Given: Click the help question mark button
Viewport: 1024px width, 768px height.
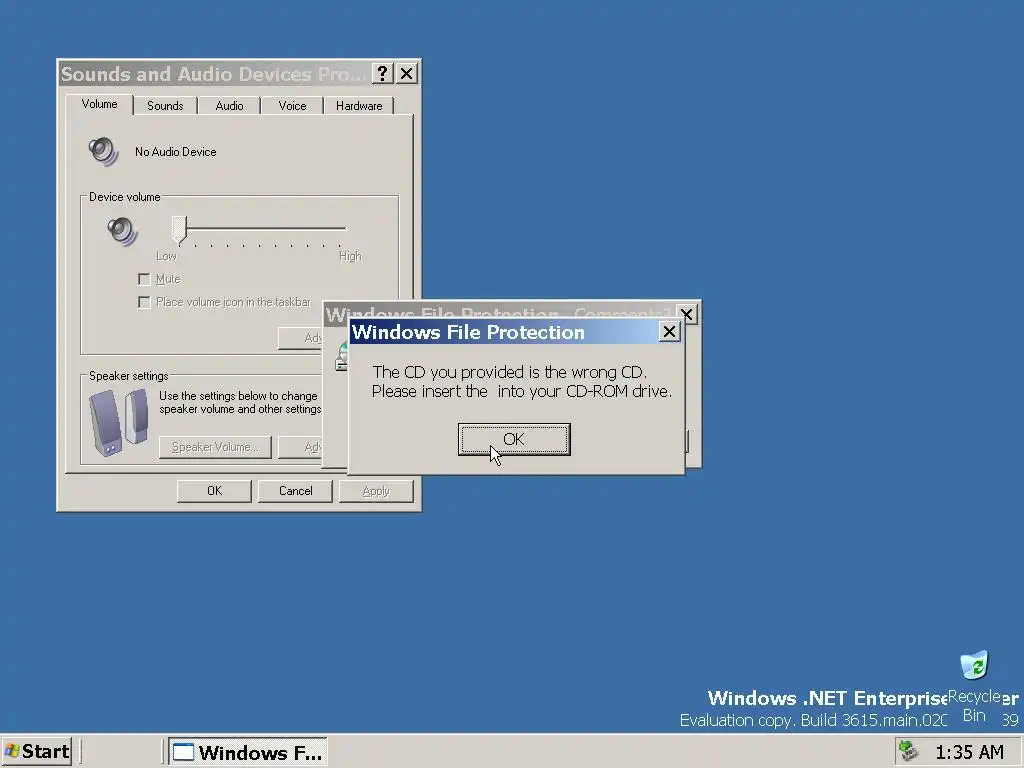Looking at the screenshot, I should [x=383, y=74].
